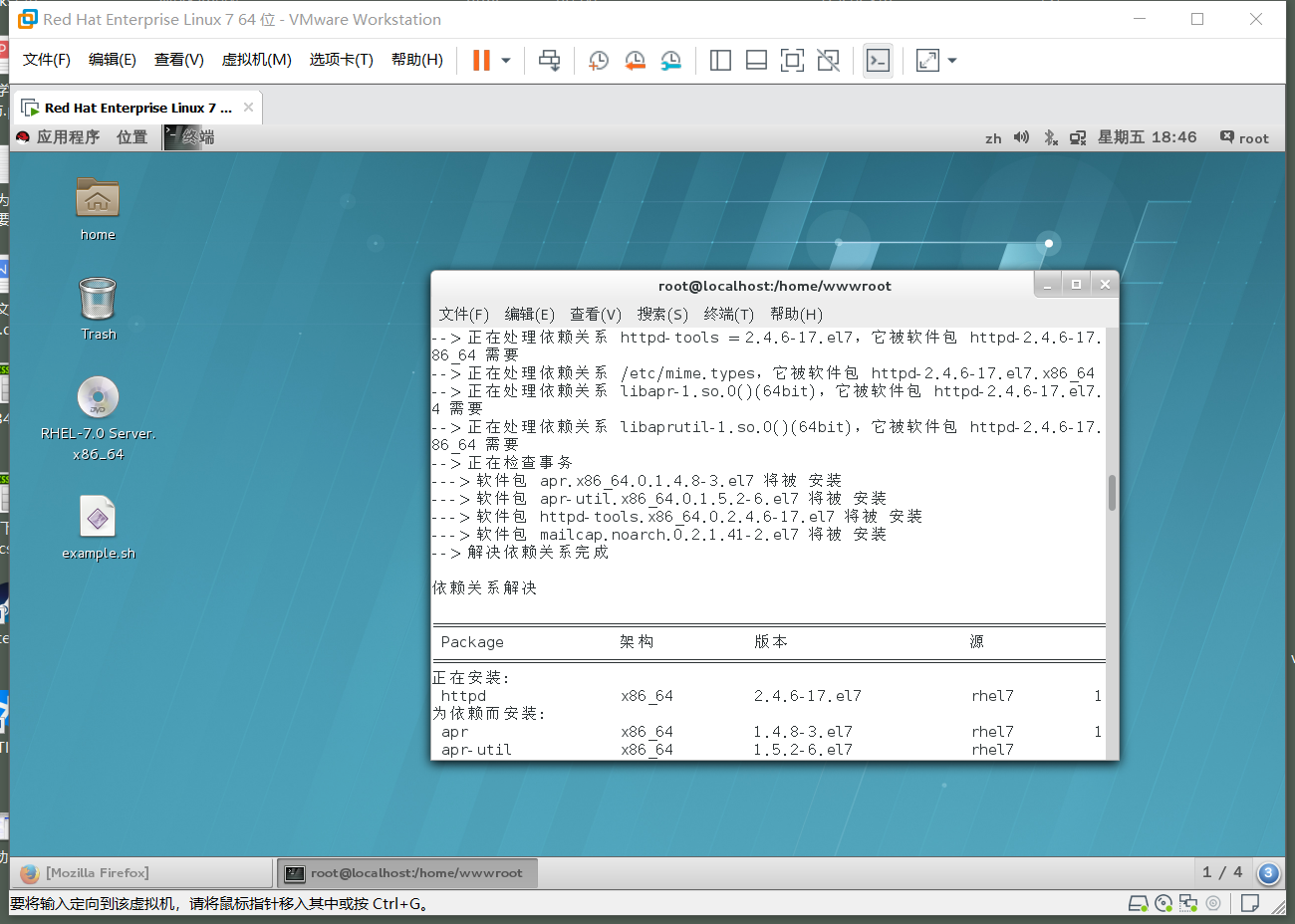The width and height of the screenshot is (1295, 924).
Task: Open terminal 终端(T) menu
Action: [x=729, y=314]
